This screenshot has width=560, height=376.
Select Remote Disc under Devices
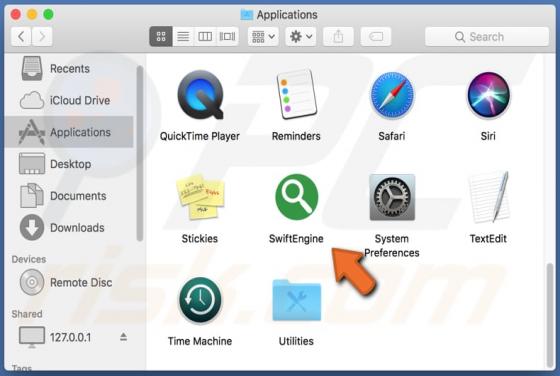[x=69, y=282]
